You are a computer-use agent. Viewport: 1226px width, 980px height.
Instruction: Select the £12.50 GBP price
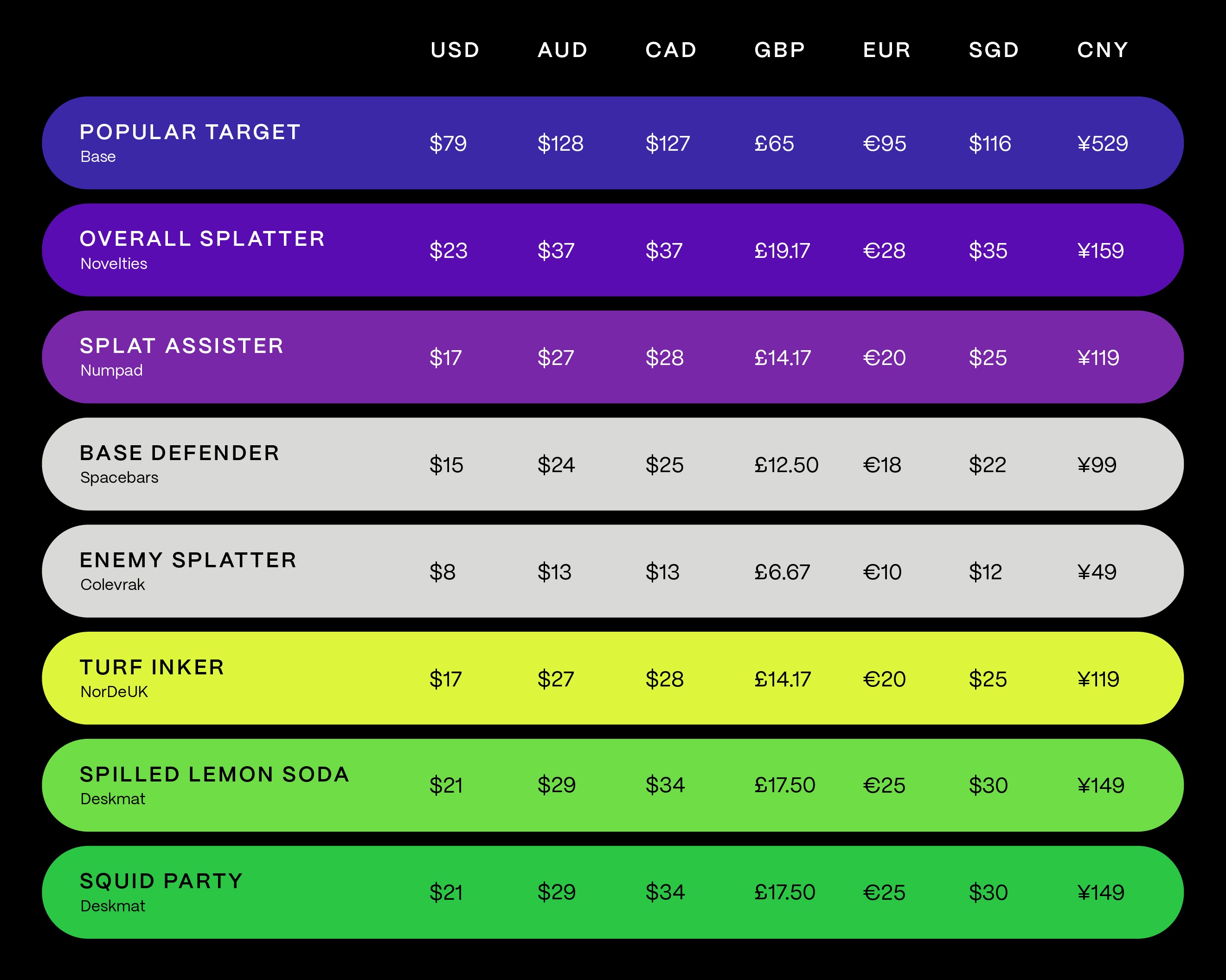click(786, 465)
